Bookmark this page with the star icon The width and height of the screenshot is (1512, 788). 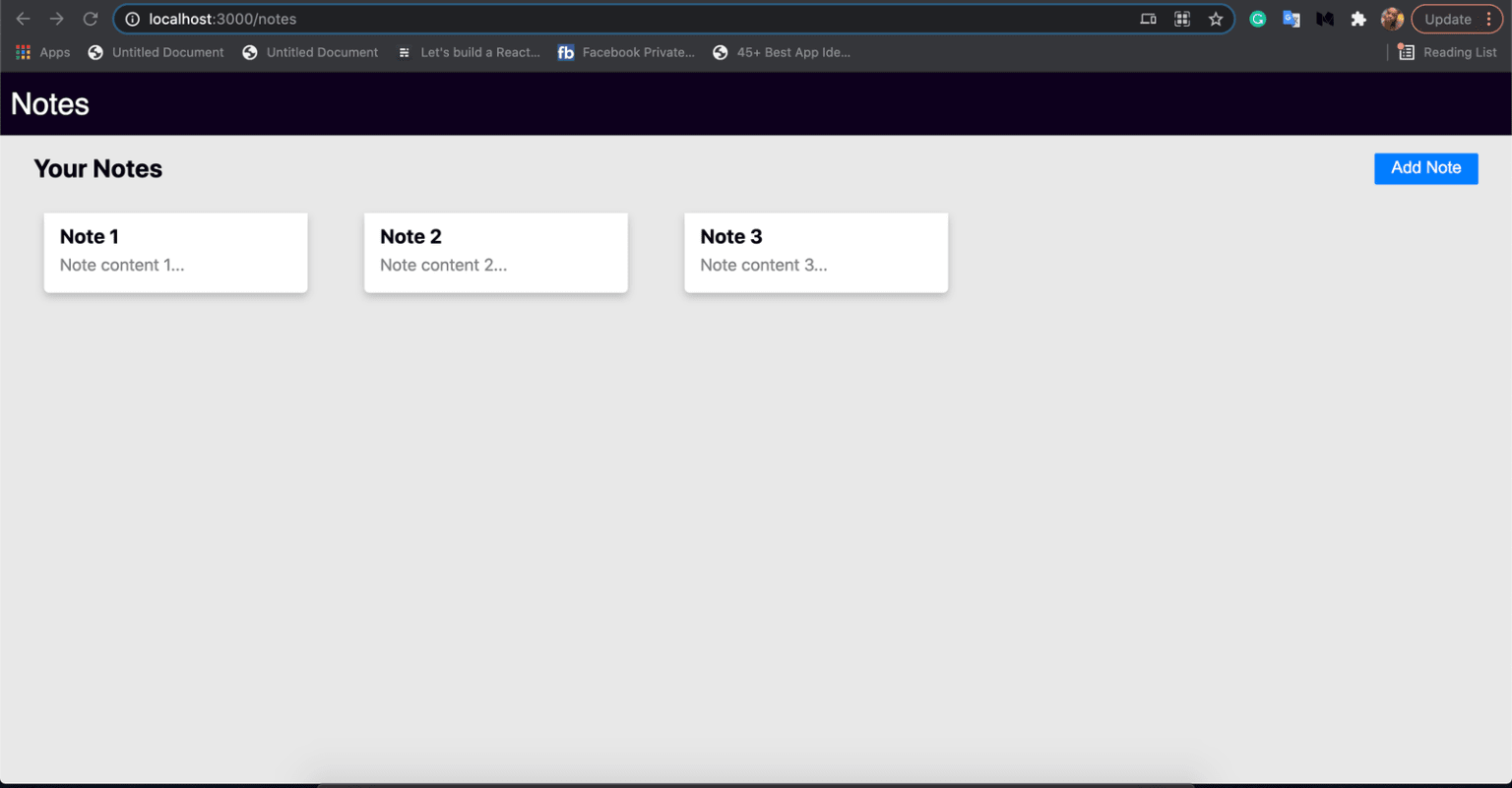pyautogui.click(x=1216, y=19)
